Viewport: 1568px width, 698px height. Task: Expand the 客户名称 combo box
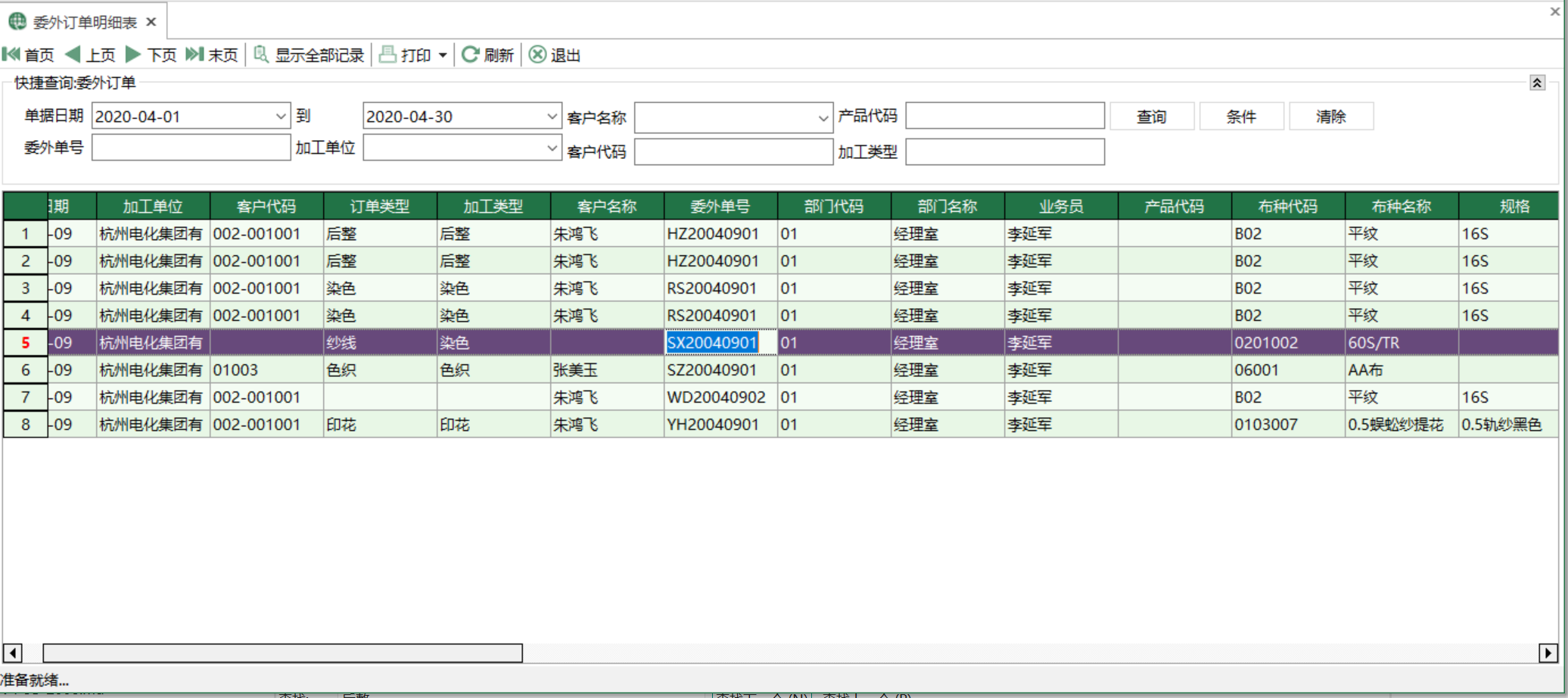click(x=823, y=118)
